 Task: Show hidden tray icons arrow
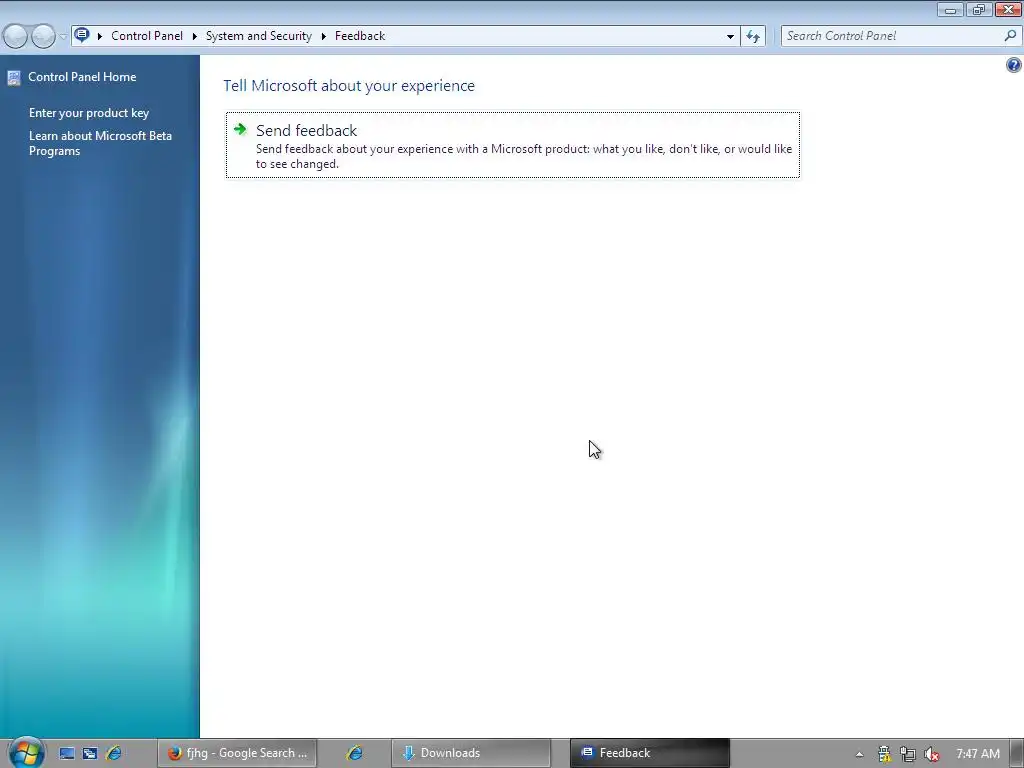(859, 754)
